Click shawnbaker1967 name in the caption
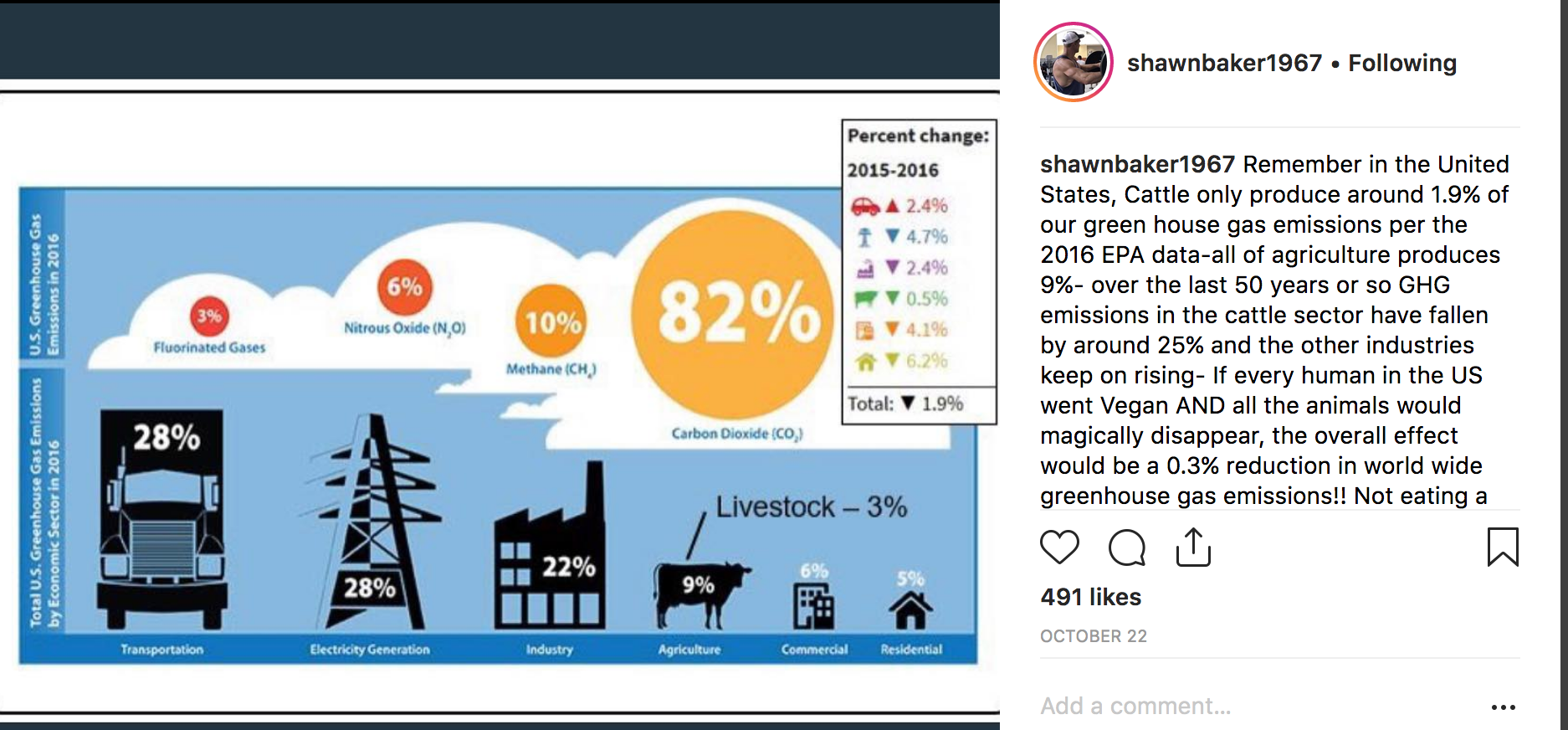Viewport: 1568px width, 730px height. (1137, 164)
